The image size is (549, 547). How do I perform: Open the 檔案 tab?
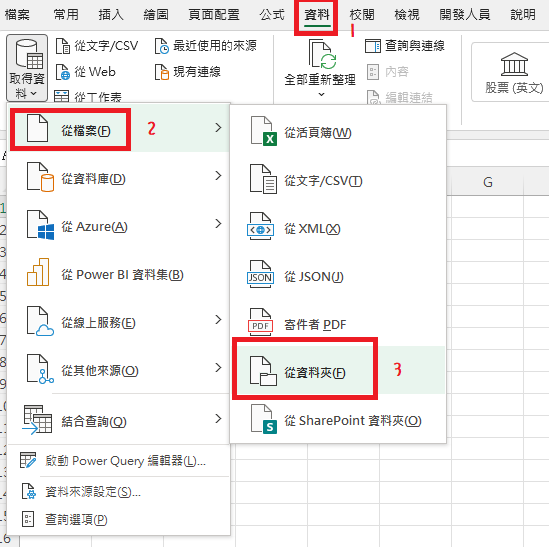[17, 15]
